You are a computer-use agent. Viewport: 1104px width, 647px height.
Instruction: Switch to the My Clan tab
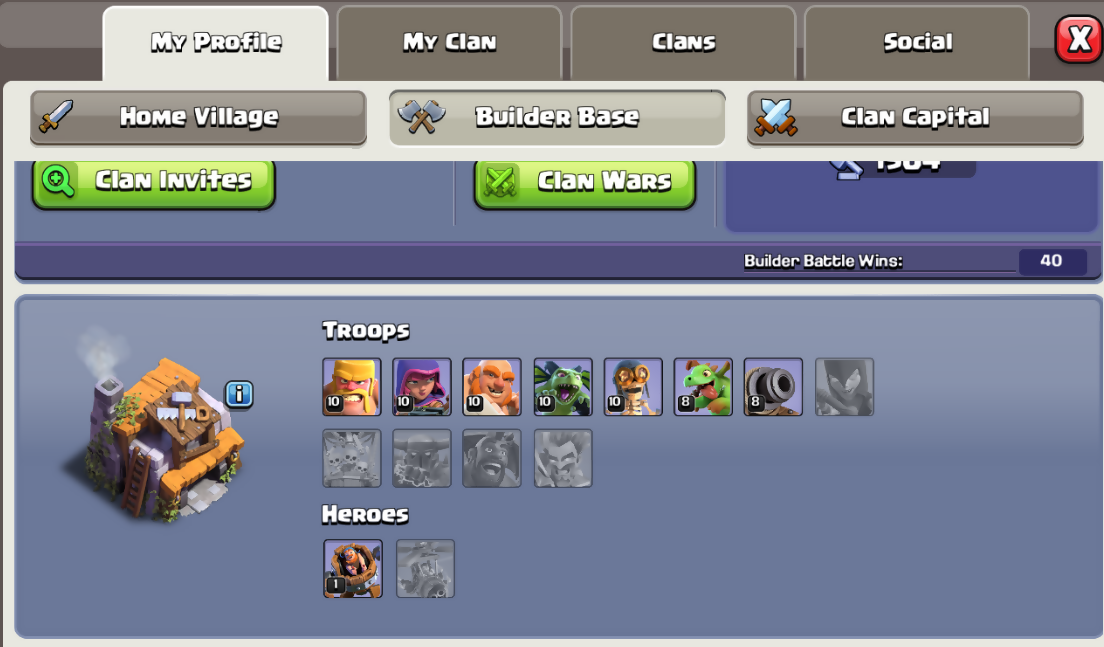click(449, 43)
